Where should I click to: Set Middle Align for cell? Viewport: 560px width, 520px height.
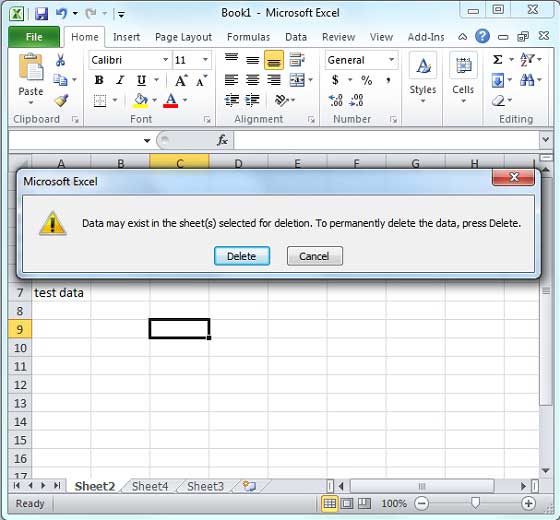pos(252,60)
